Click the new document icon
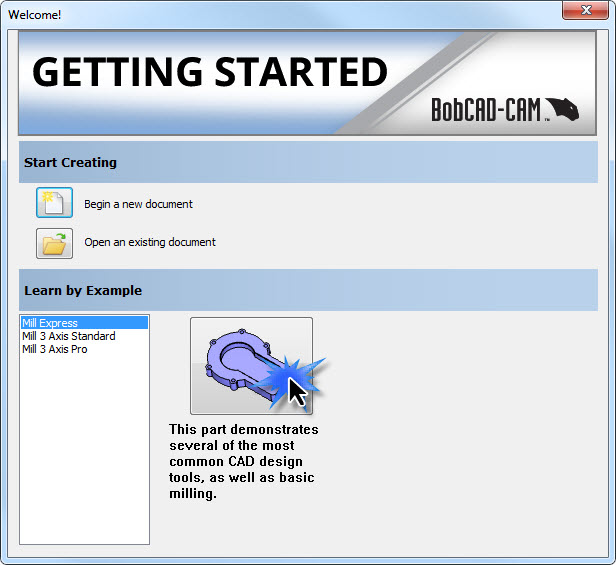The width and height of the screenshot is (616, 565). (54, 203)
